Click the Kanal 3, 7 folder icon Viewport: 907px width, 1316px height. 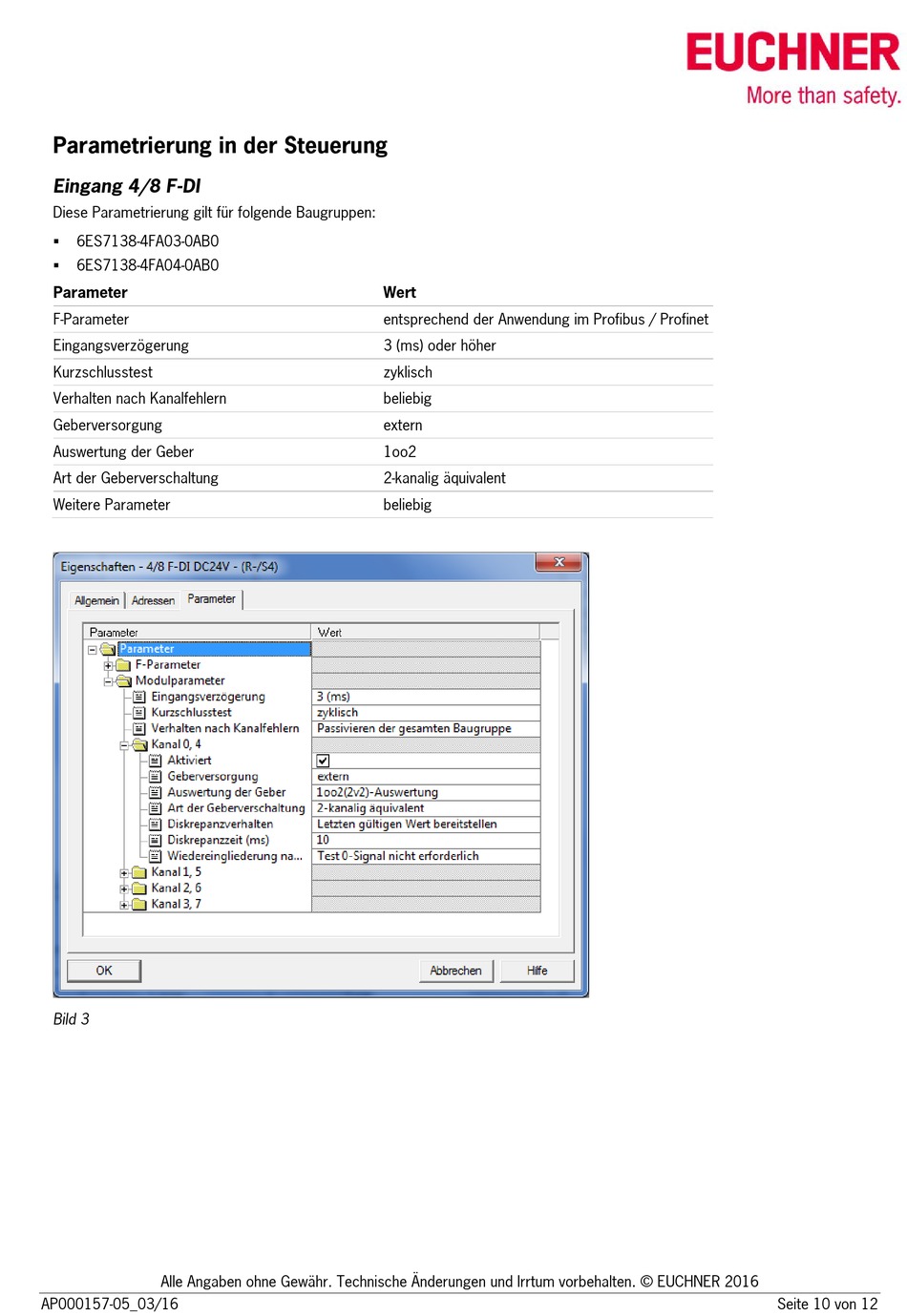139,905
